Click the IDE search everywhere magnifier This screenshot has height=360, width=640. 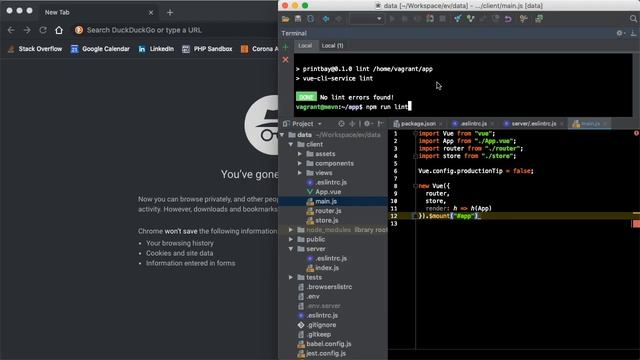[x=633, y=19]
